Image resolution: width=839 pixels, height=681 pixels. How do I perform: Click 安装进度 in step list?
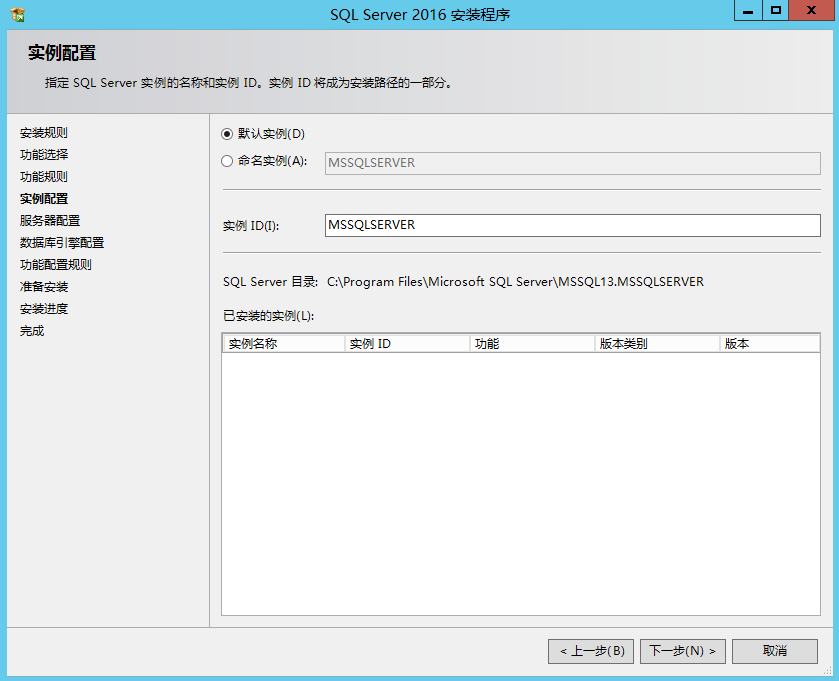pyautogui.click(x=44, y=309)
